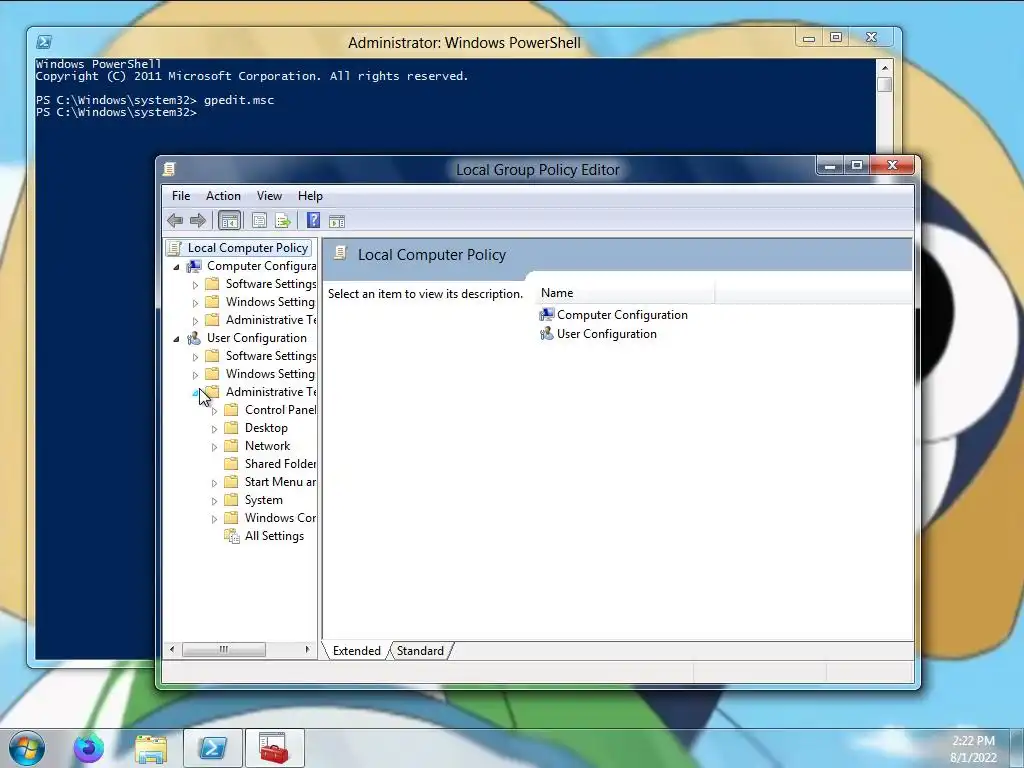
Task: Click the System folder icon in tree
Action: click(x=231, y=500)
